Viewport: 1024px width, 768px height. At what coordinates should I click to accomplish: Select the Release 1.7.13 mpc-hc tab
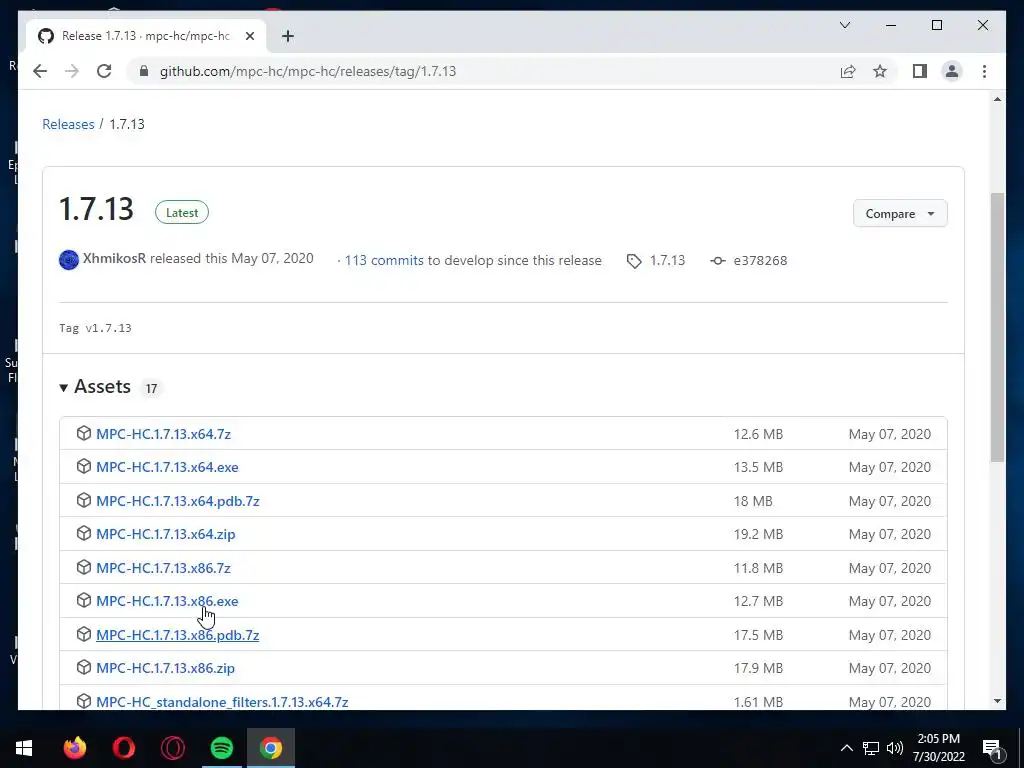[x=146, y=36]
